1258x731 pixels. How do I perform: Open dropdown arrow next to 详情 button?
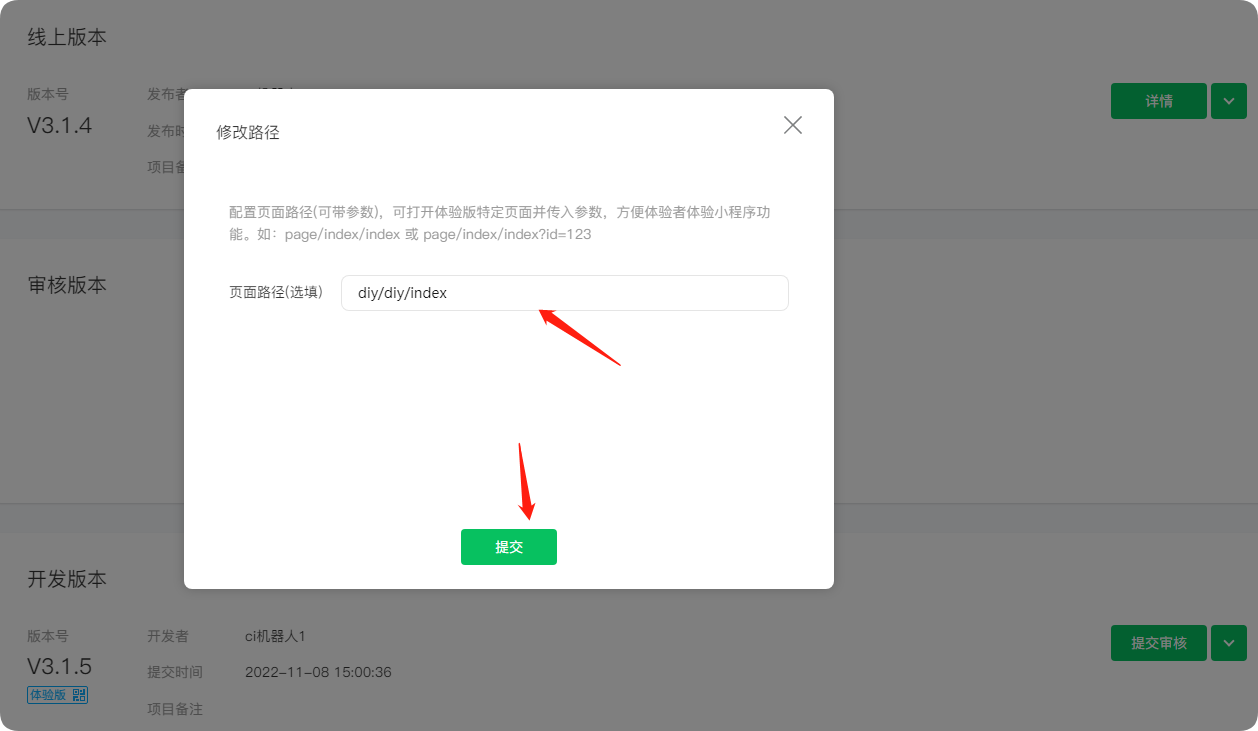1229,101
